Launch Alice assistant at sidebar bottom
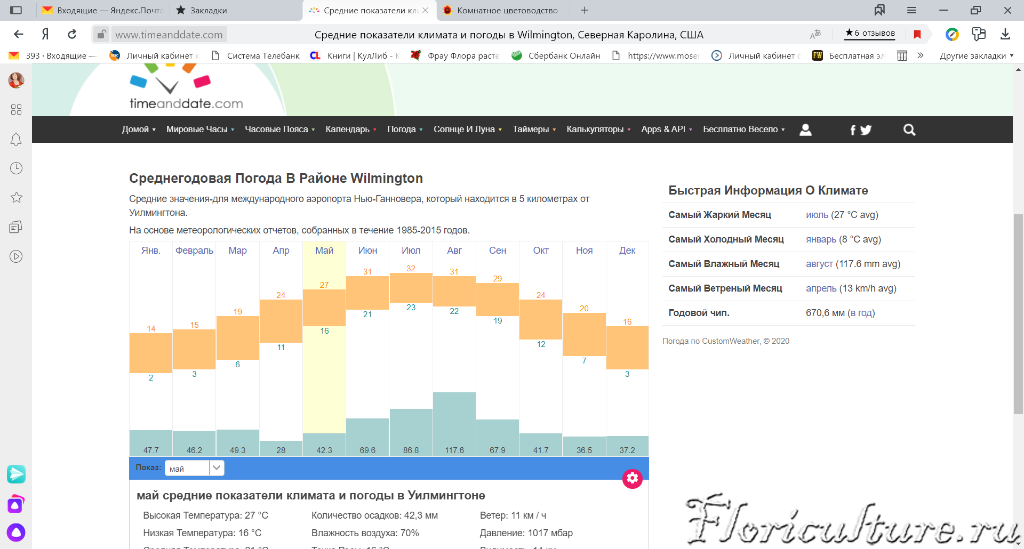Image resolution: width=1024 pixels, height=549 pixels. tap(16, 532)
